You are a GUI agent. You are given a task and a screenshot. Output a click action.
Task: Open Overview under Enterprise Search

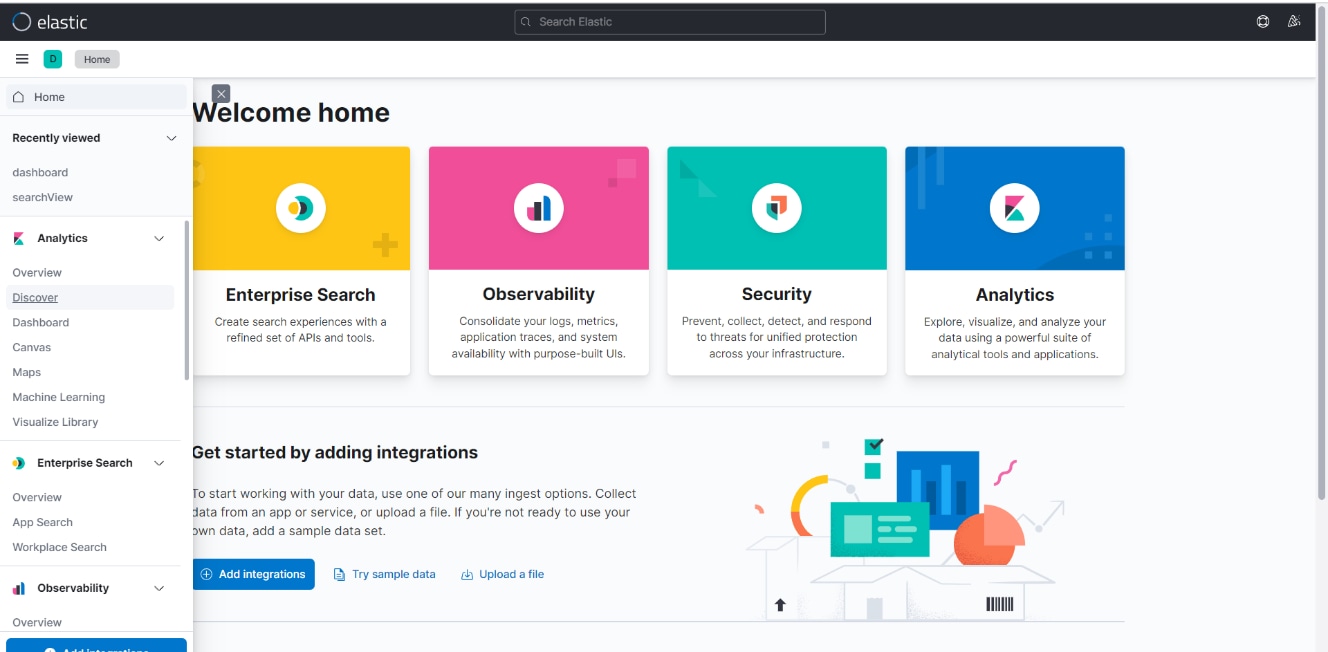37,497
